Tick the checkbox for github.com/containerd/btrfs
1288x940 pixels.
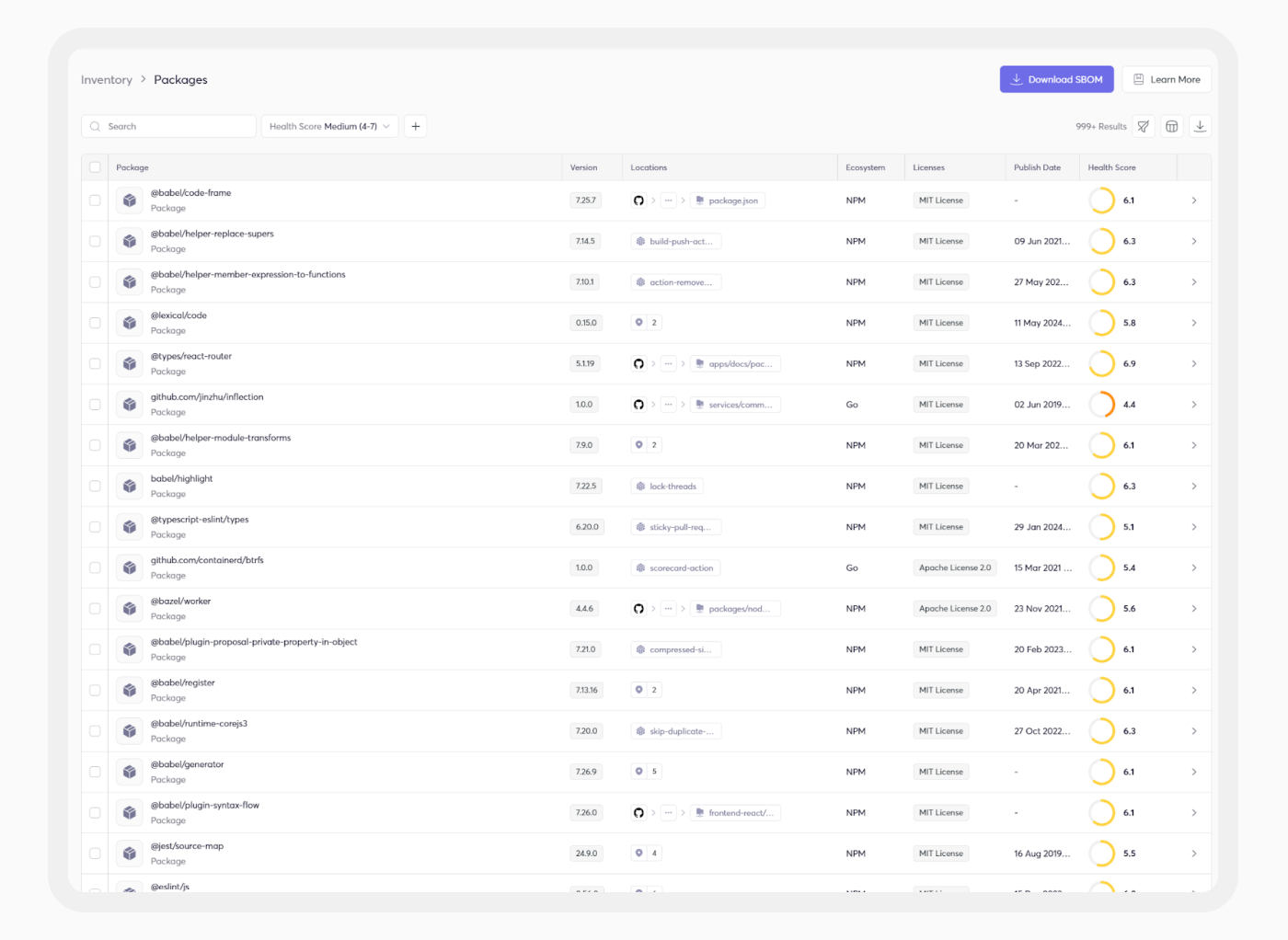tap(95, 567)
